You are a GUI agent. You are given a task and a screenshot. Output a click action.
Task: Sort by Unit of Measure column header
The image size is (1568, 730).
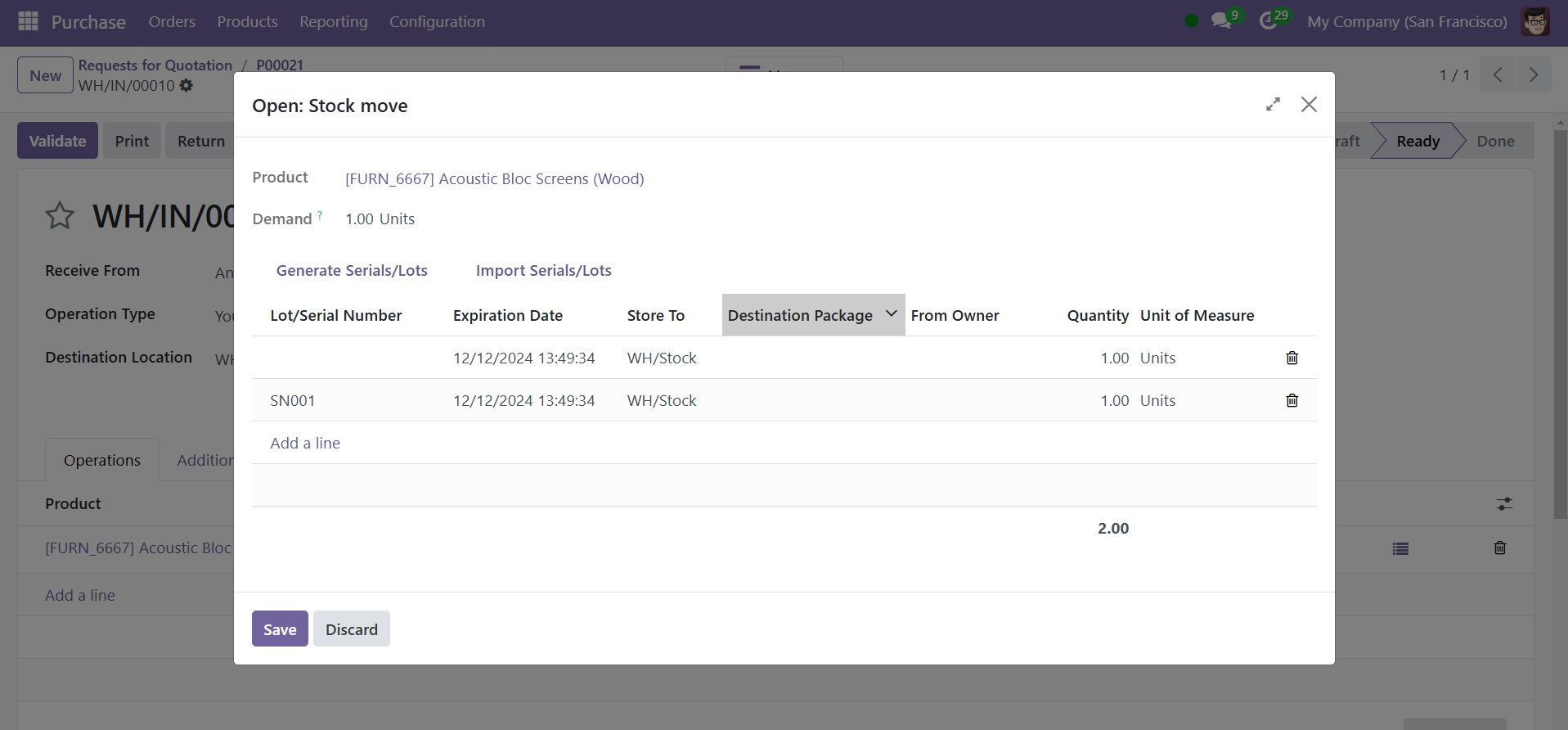tap(1197, 315)
